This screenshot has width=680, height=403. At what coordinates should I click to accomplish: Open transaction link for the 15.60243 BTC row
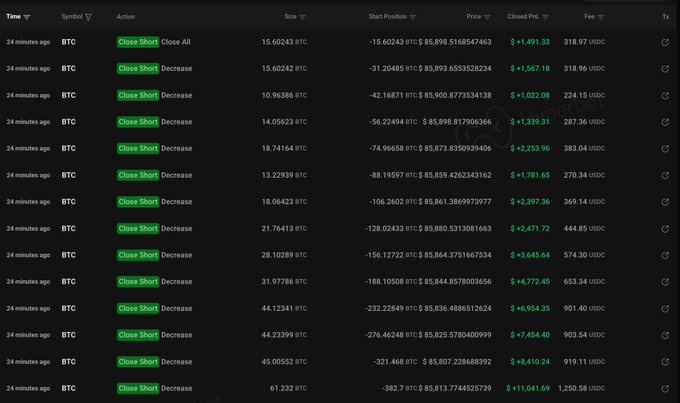tap(665, 42)
